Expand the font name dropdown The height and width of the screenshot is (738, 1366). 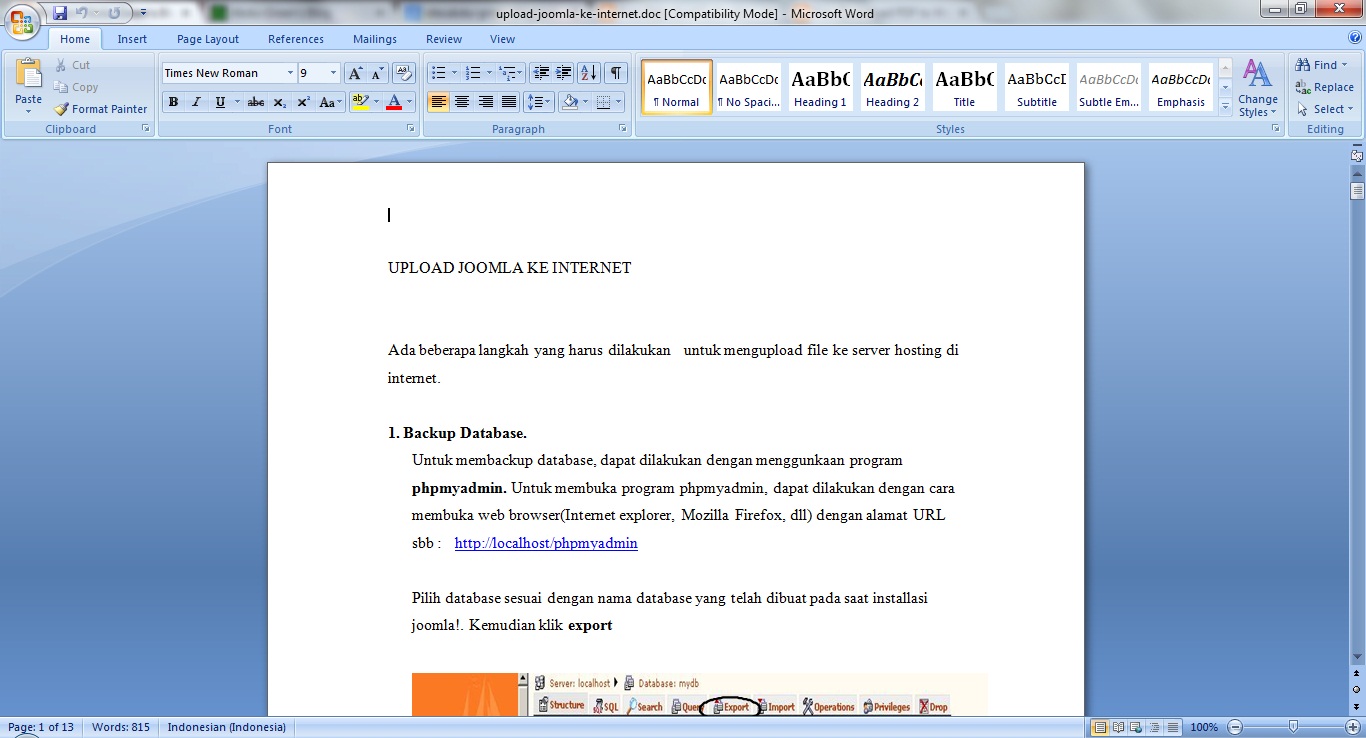click(290, 73)
